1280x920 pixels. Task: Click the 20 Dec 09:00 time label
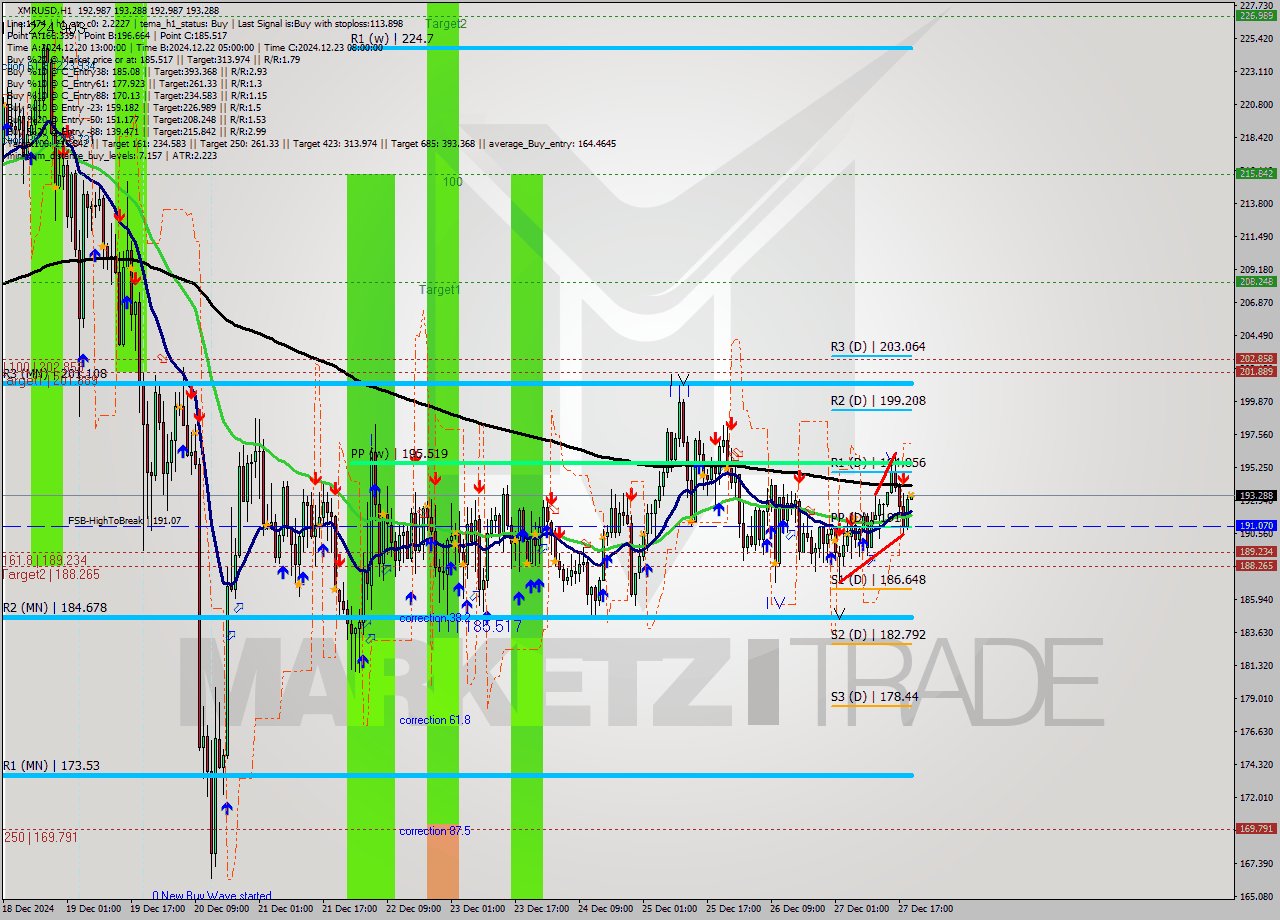pos(221,909)
